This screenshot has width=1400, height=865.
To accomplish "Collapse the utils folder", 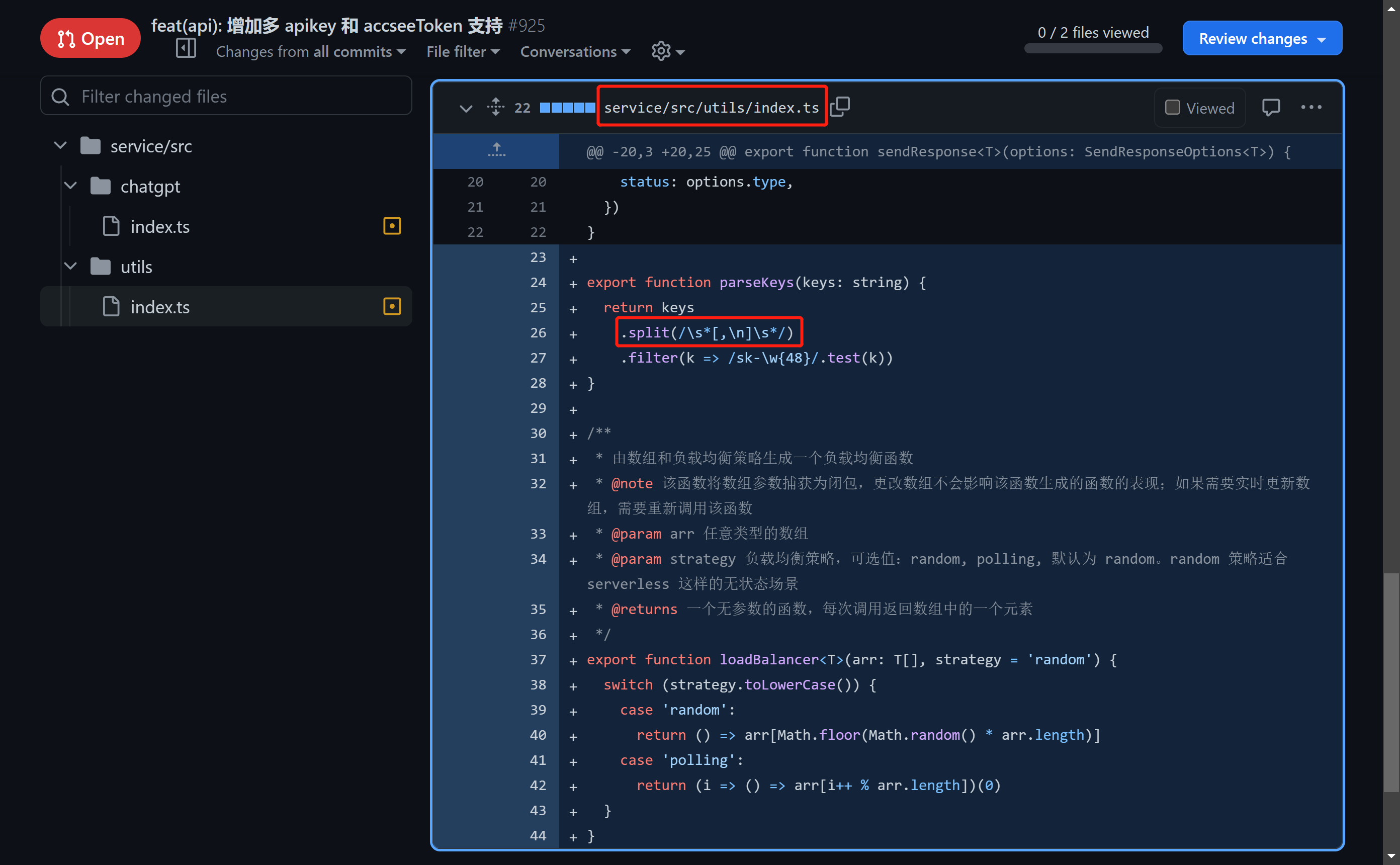I will tap(70, 267).
